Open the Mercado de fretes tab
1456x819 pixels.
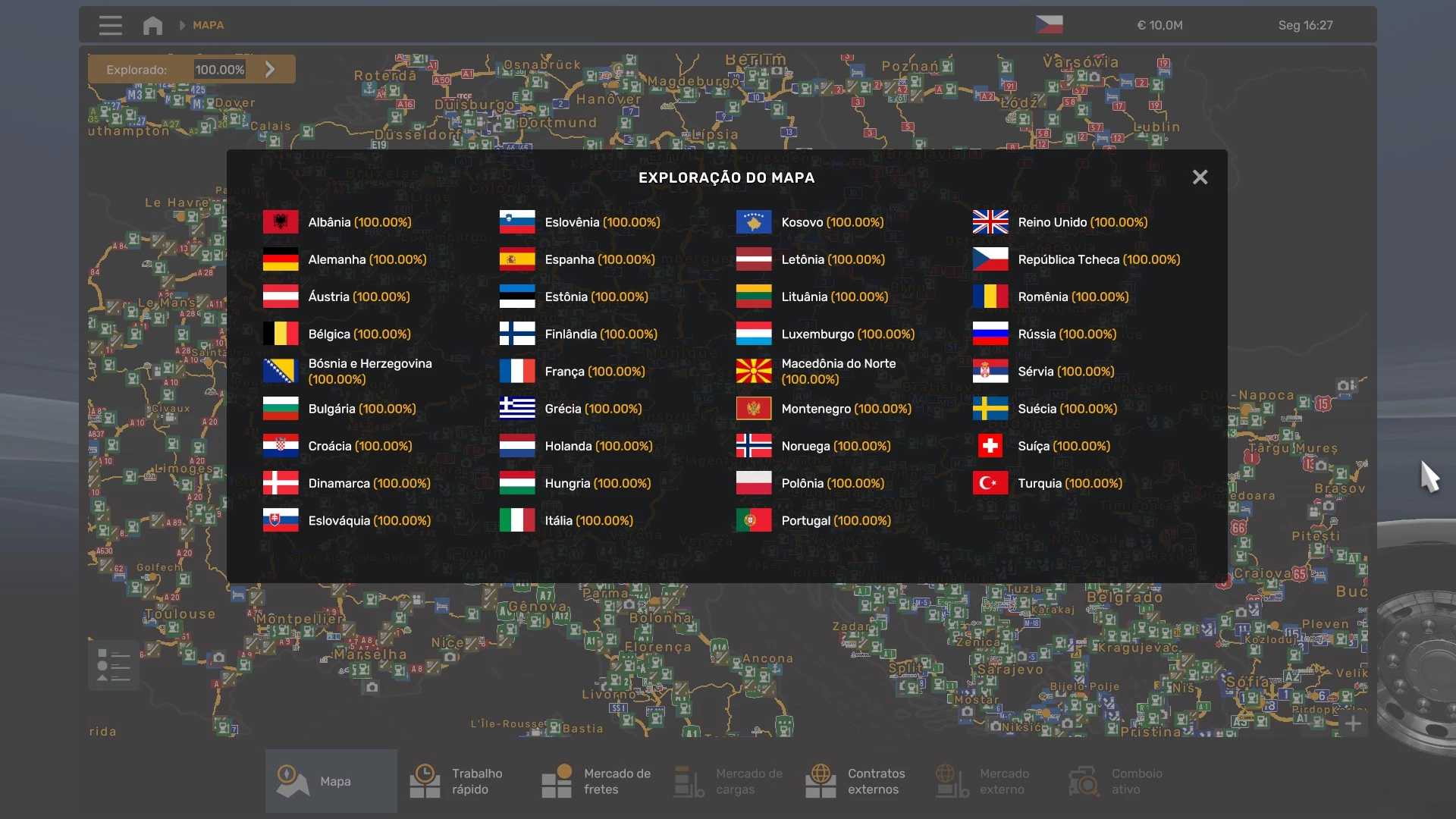(597, 781)
